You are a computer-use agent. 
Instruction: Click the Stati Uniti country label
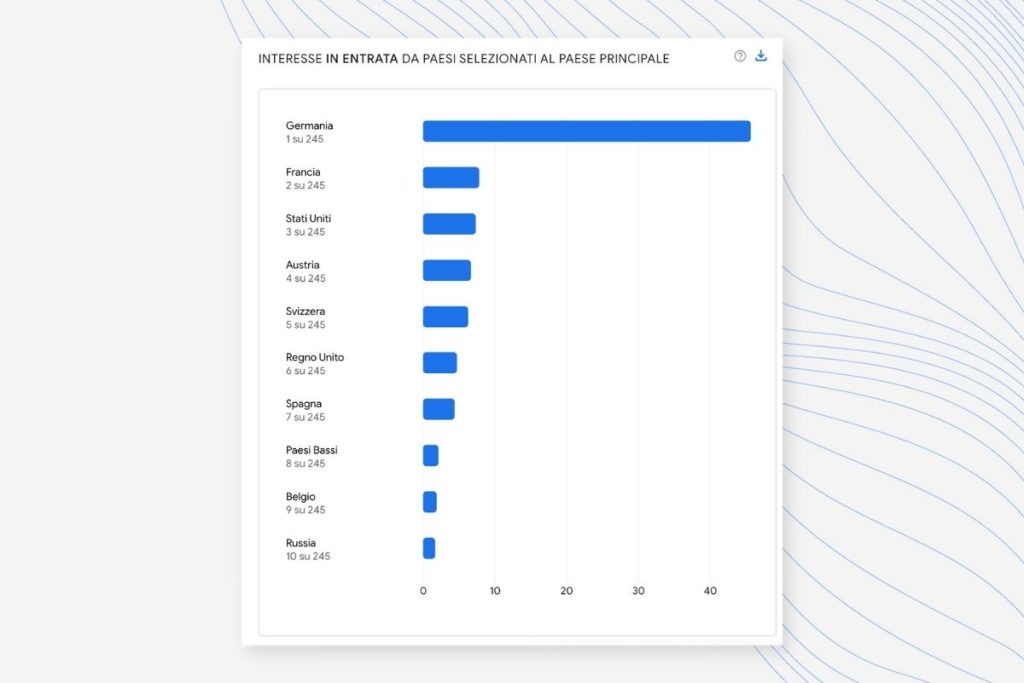[x=308, y=218]
